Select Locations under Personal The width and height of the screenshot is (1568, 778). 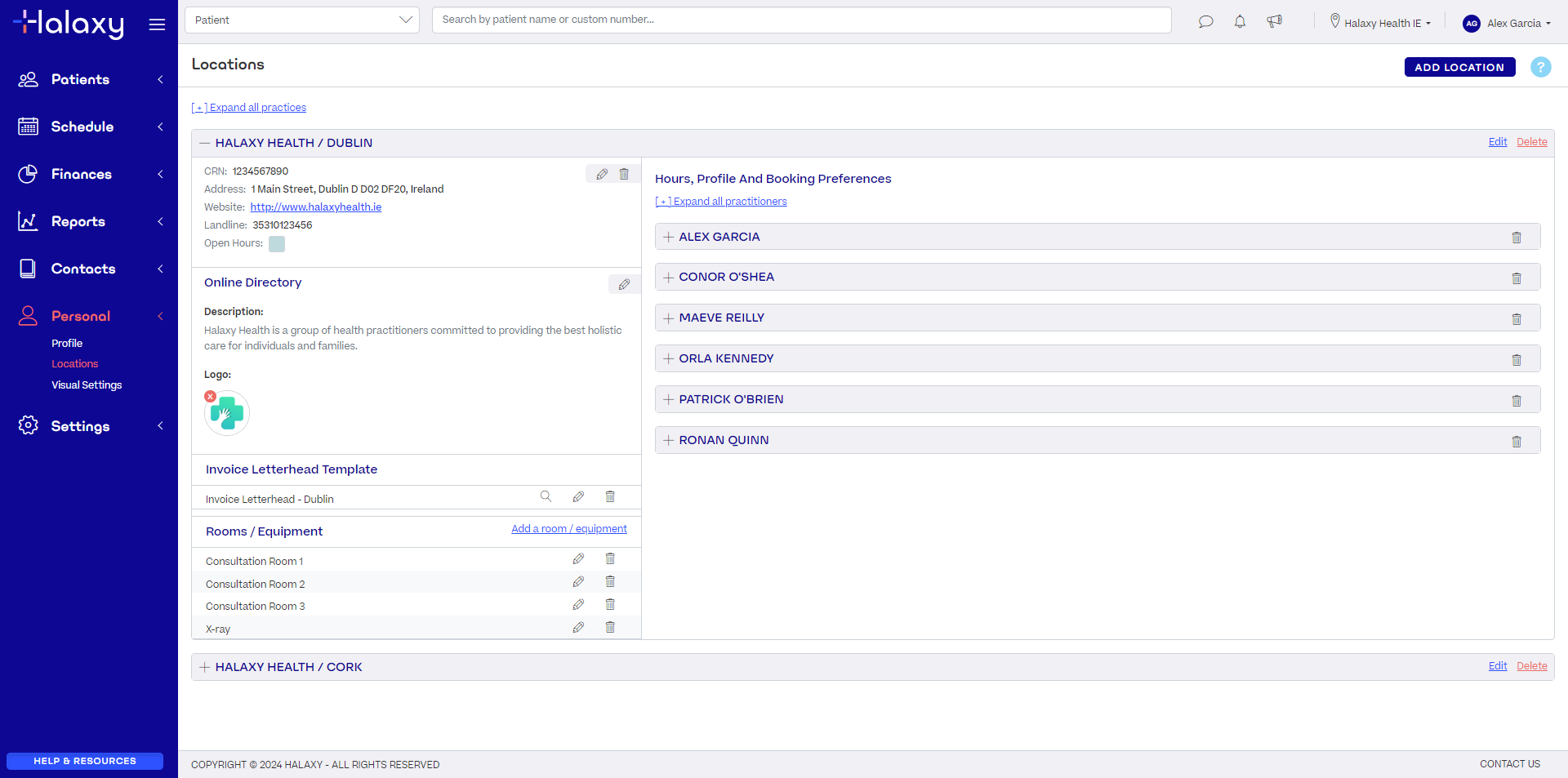(x=74, y=364)
